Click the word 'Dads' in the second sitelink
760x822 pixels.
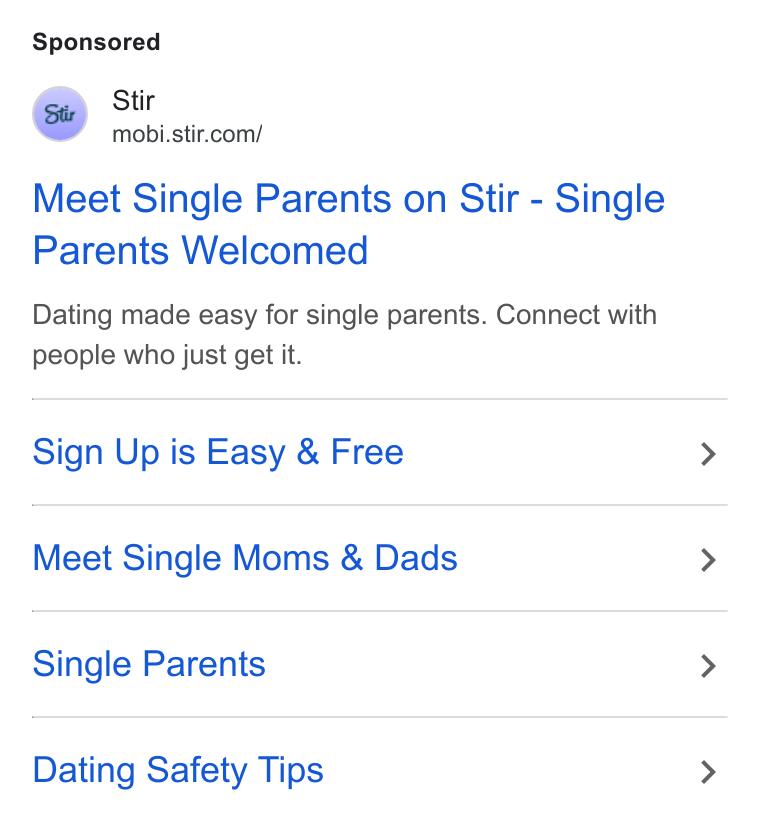(416, 558)
